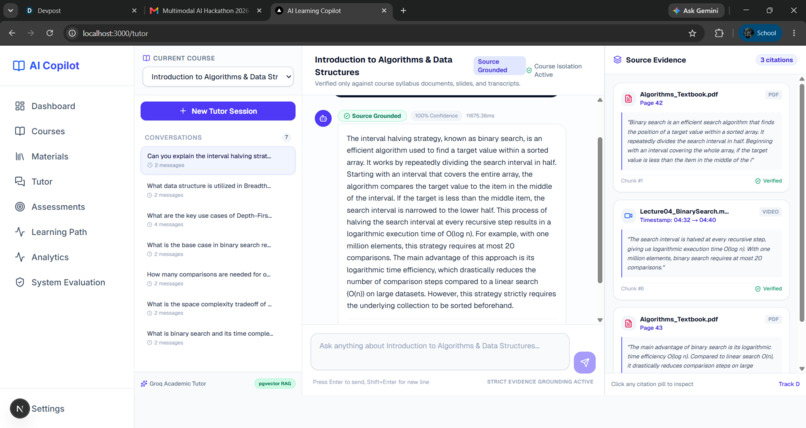Open 'What are the key use cases of Depth-Firs' conversation
This screenshot has height=428, width=806.
pyautogui.click(x=218, y=219)
